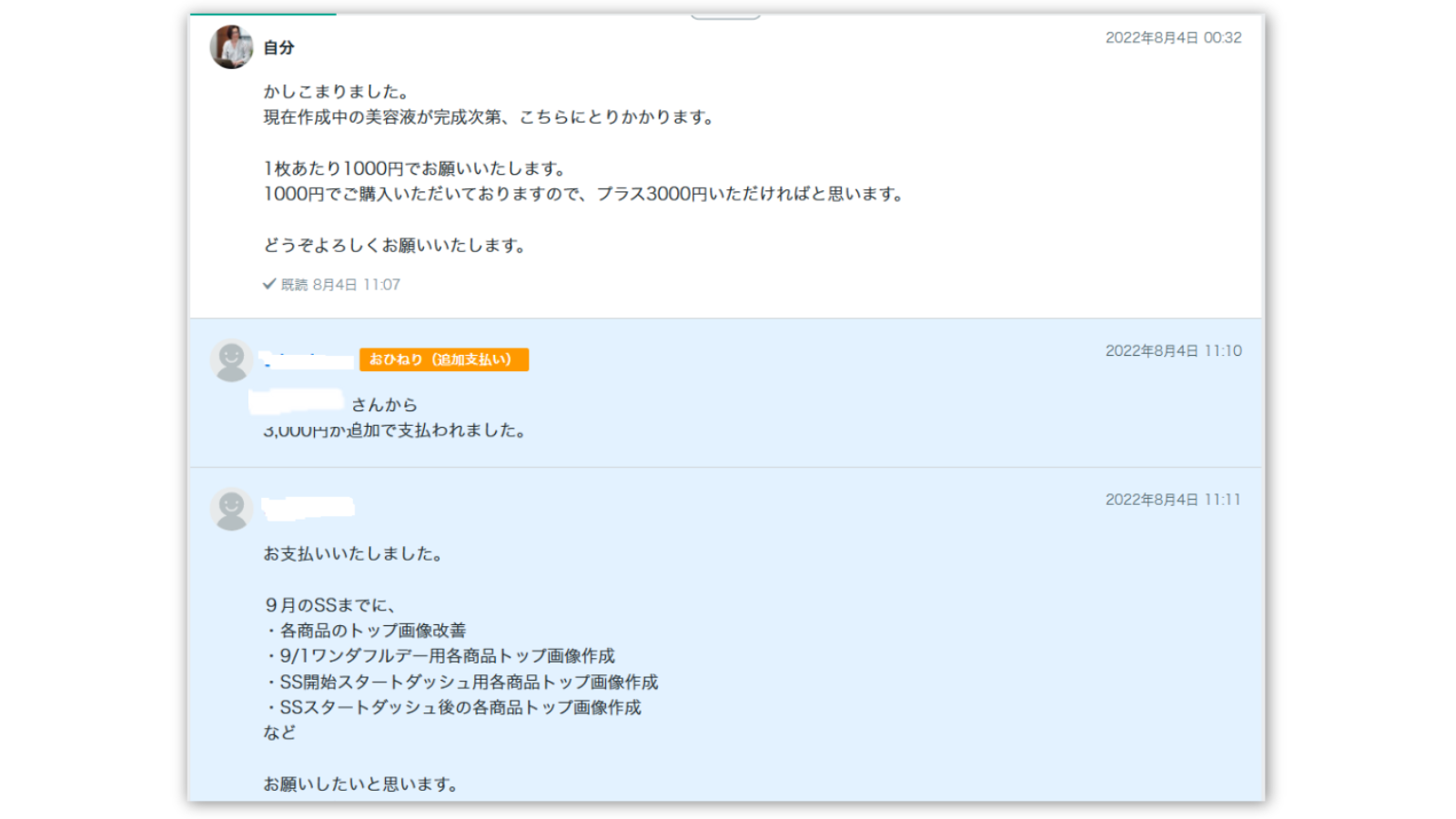Image resolution: width=1456 pixels, height=819 pixels.
Task: Click the かしこまりました。 message line
Action: (337, 91)
